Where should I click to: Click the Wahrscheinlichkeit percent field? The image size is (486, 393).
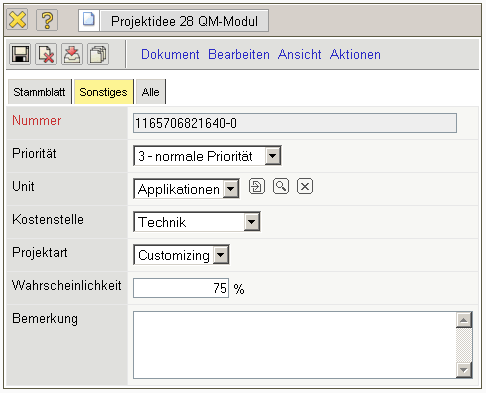click(x=181, y=288)
